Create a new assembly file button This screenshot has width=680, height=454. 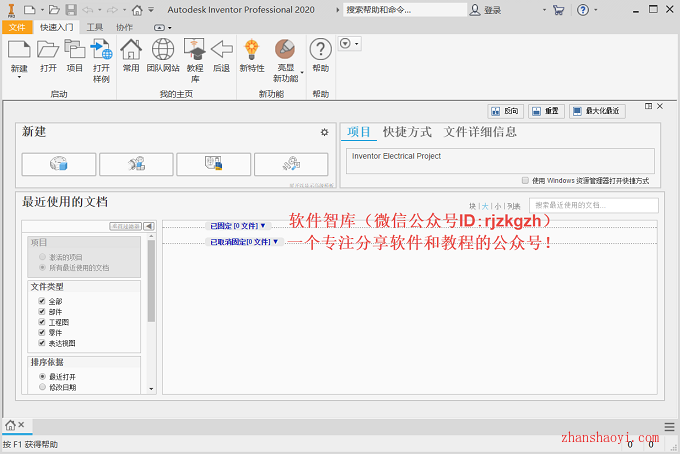[136, 164]
